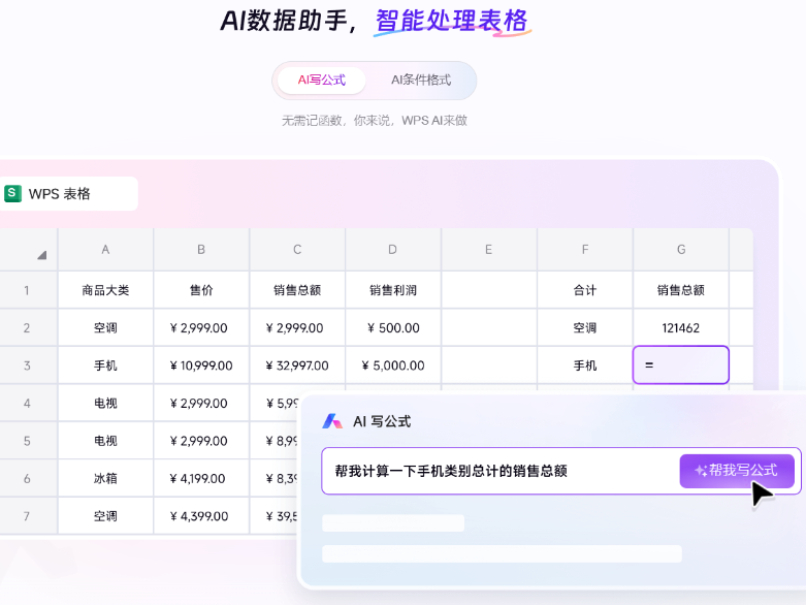Select column D header
The height and width of the screenshot is (605, 806).
click(393, 250)
